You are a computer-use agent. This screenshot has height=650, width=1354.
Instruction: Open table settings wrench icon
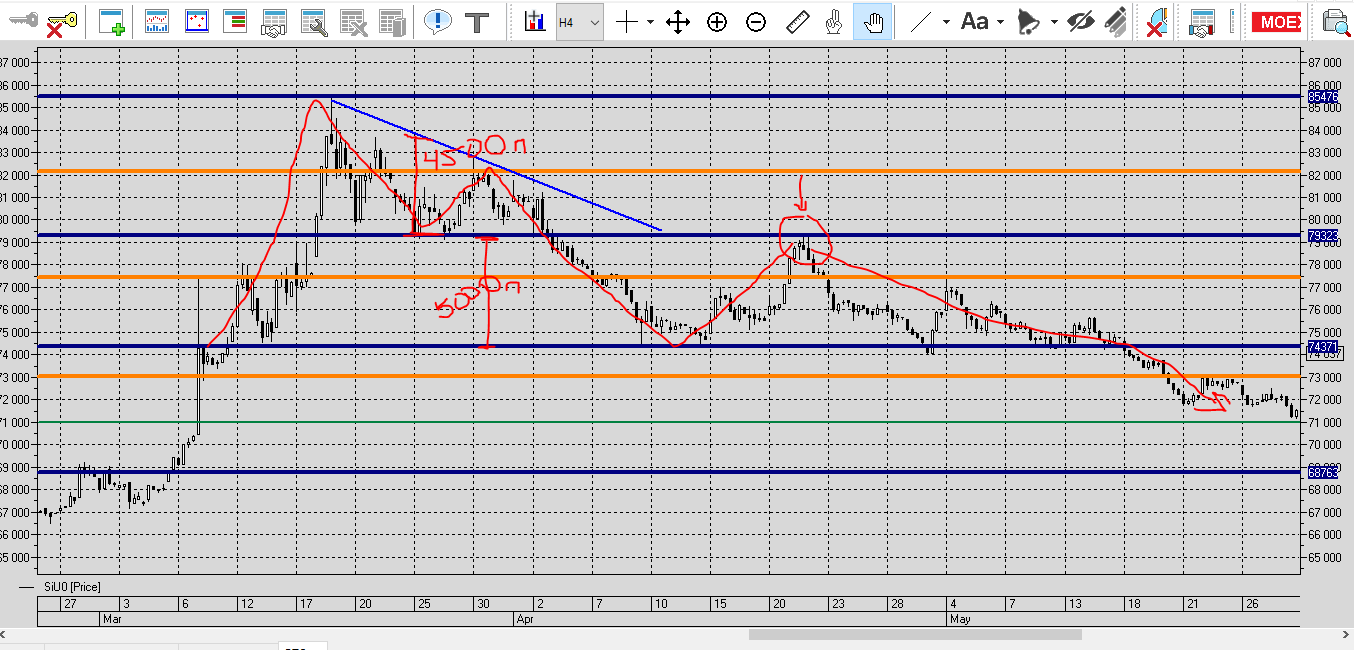314,21
